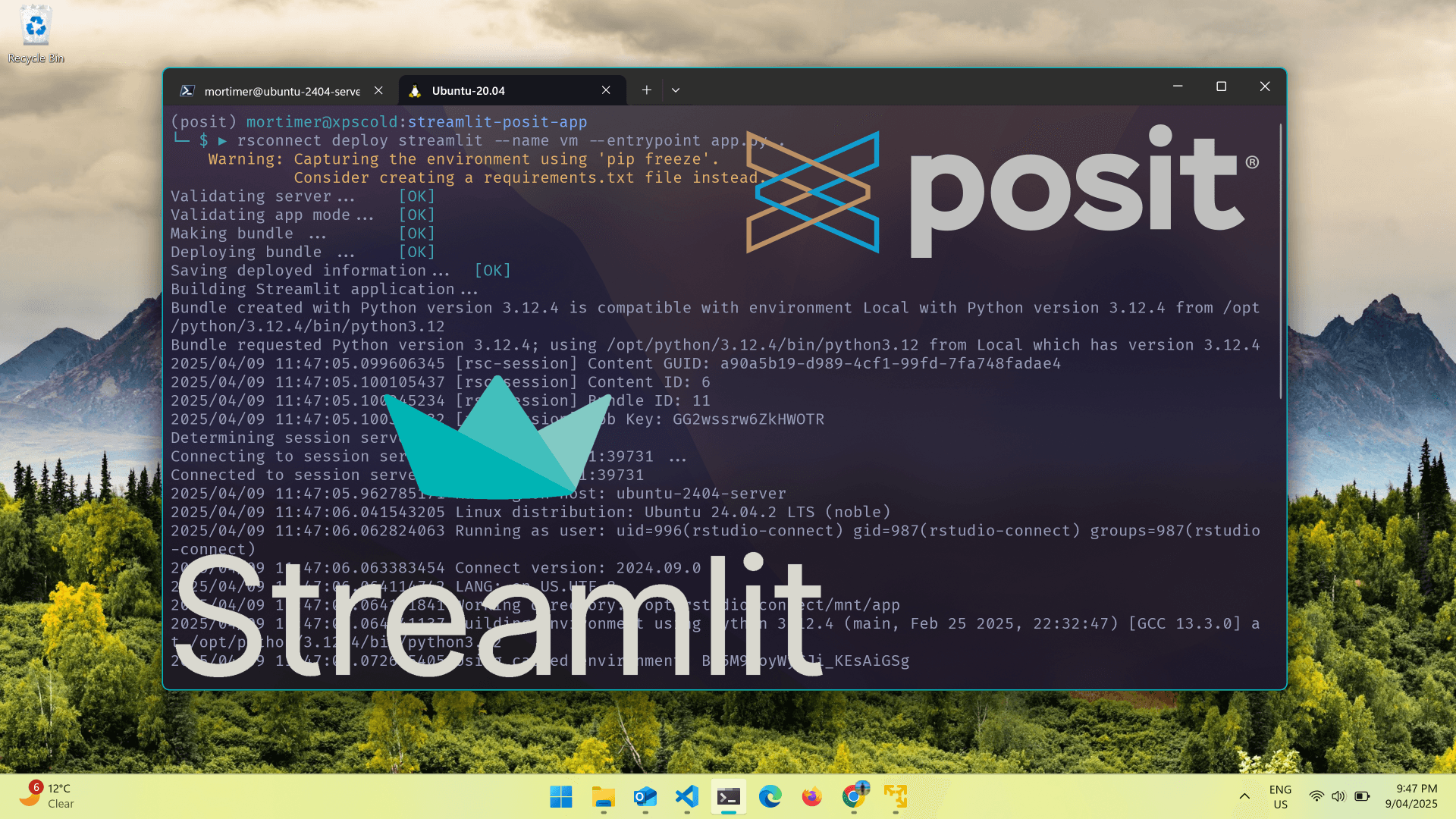1456x819 pixels.
Task: Open the ENG US language switcher
Action: [1280, 796]
